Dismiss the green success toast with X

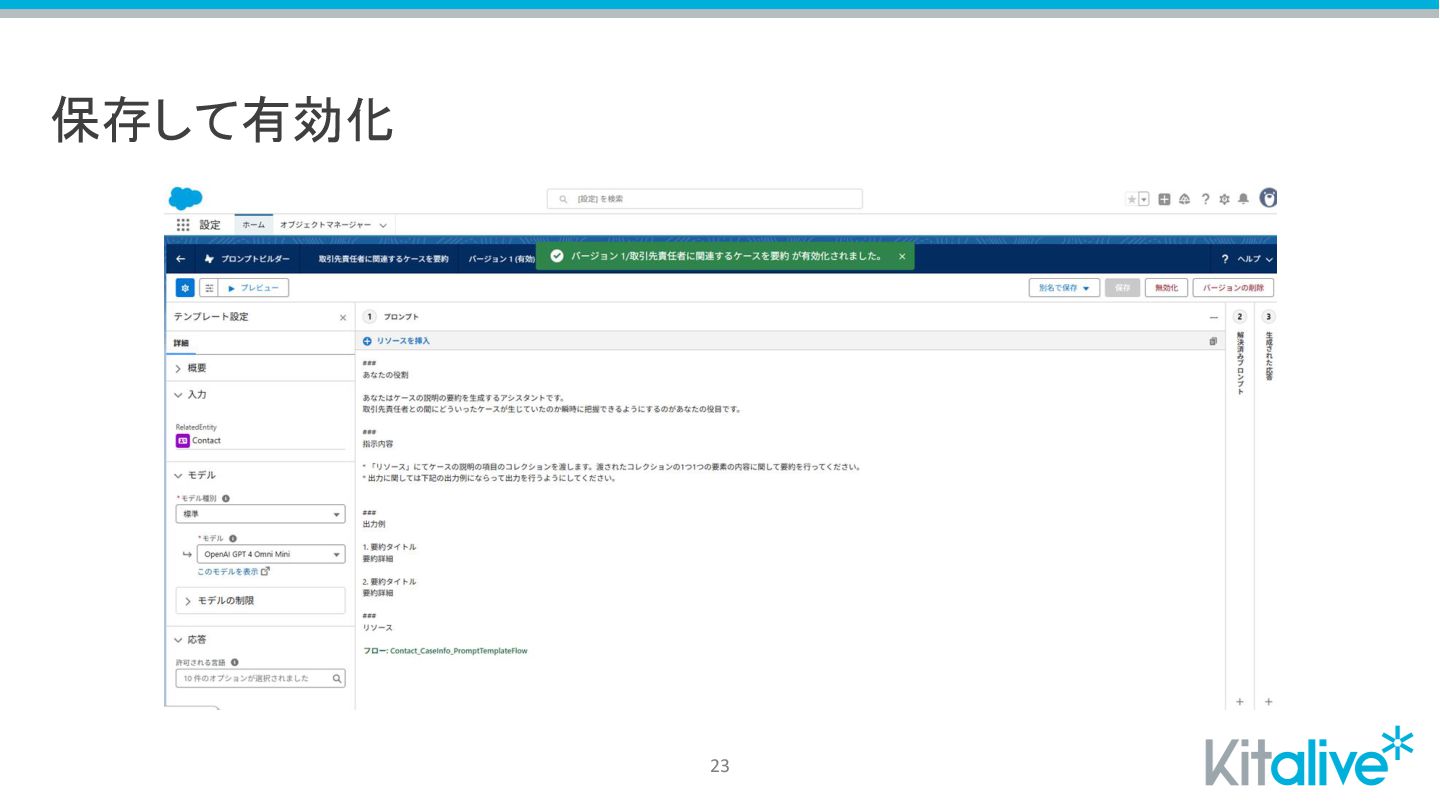(901, 256)
